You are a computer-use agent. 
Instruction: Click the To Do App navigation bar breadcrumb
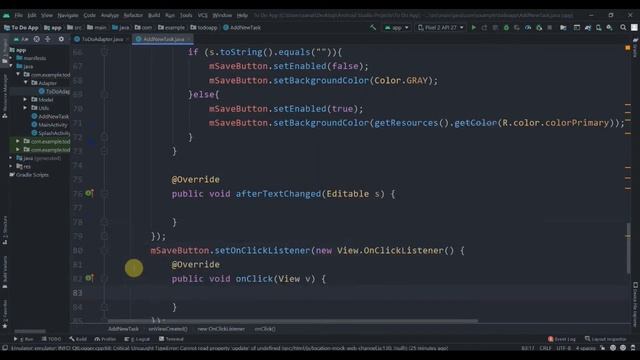tap(21, 27)
